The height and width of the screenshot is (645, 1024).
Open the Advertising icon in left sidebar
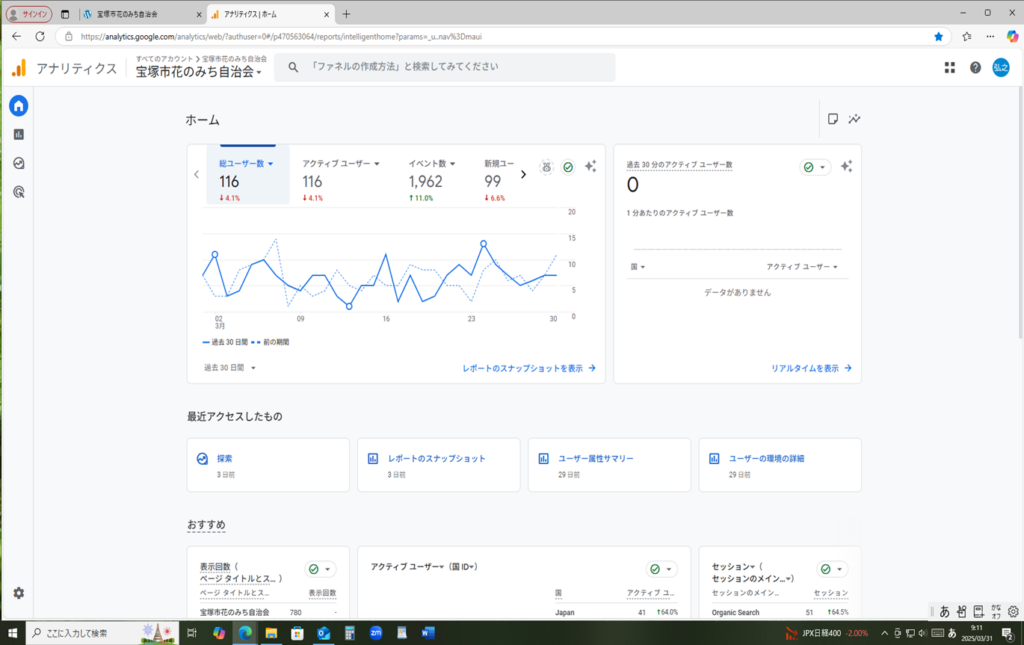[18, 192]
